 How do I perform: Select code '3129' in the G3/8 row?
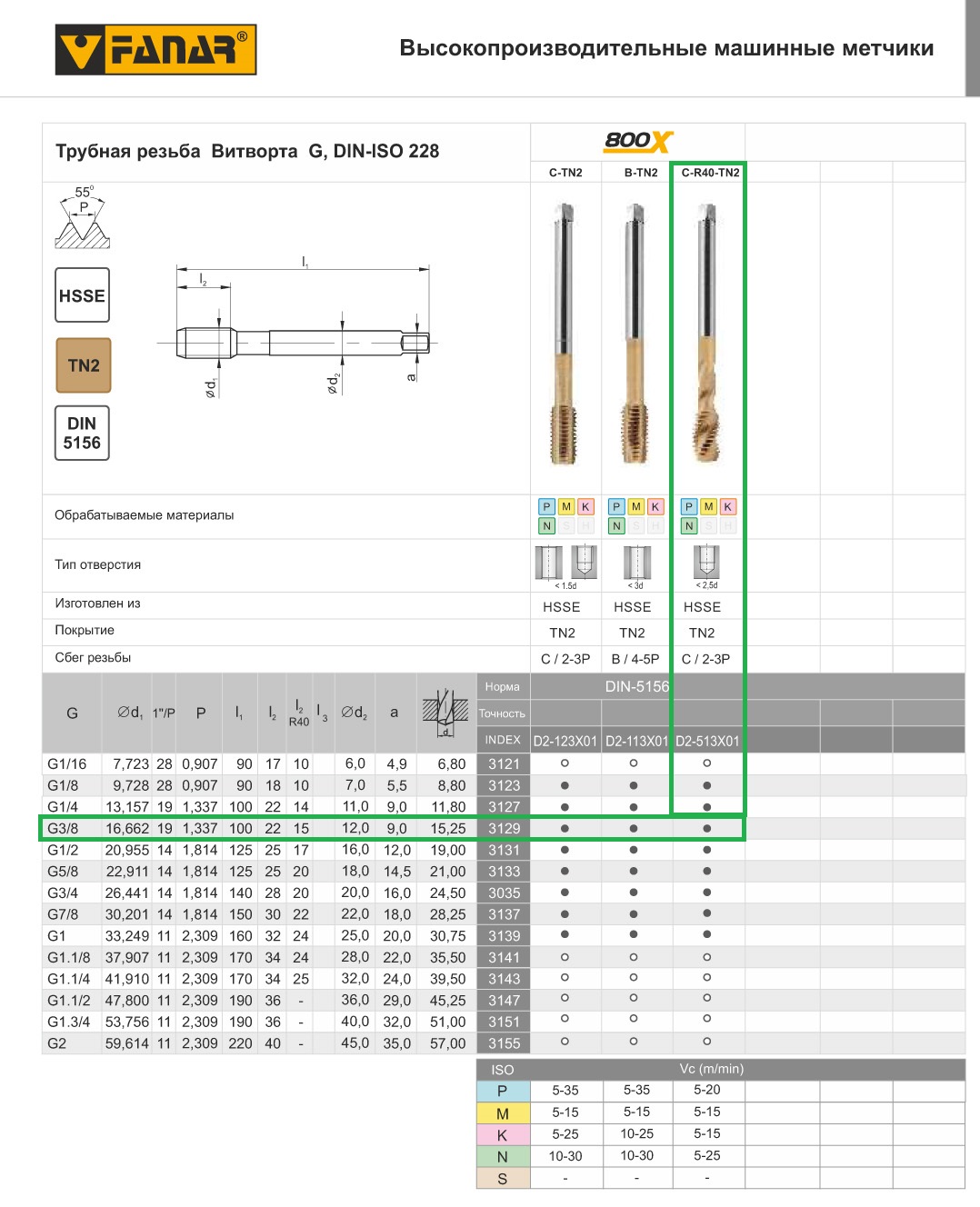coord(504,829)
